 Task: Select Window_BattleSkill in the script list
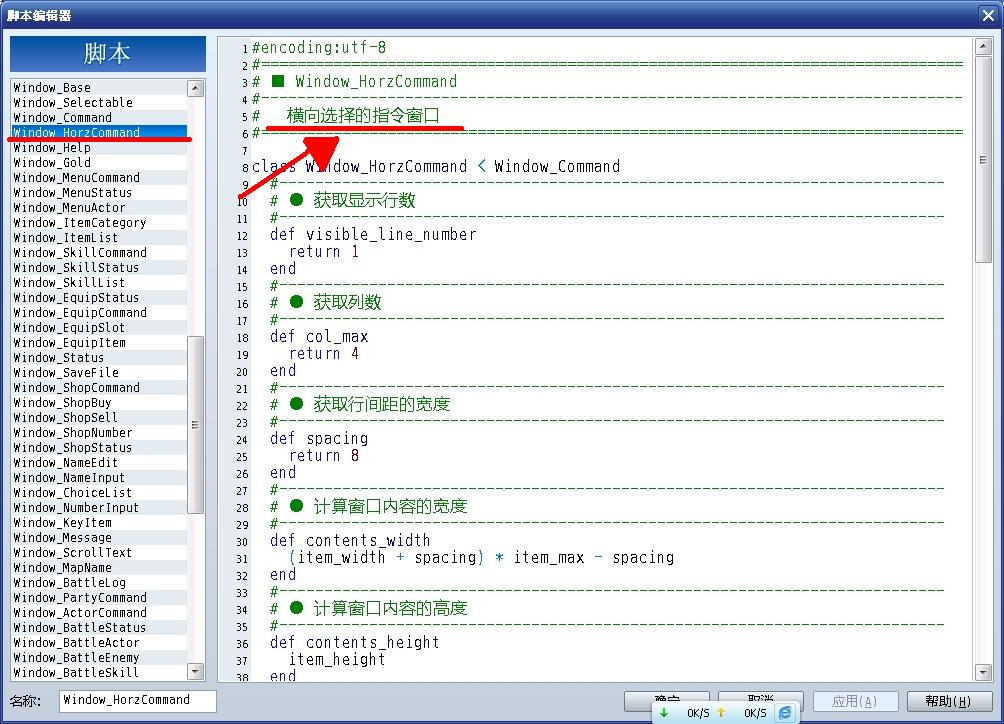click(x=99, y=672)
